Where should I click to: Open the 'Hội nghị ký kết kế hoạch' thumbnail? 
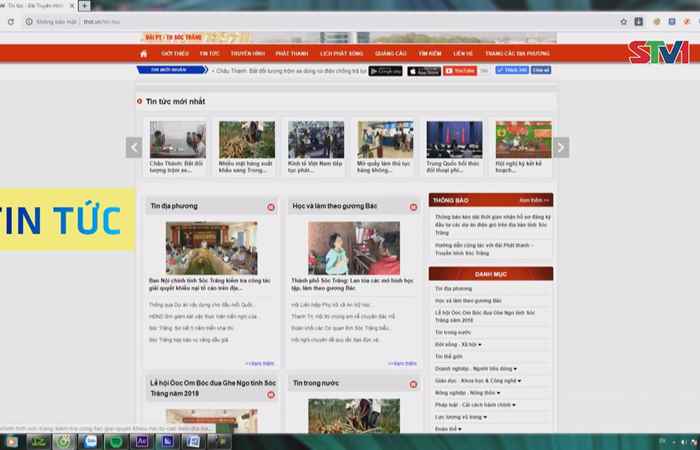tap(524, 140)
